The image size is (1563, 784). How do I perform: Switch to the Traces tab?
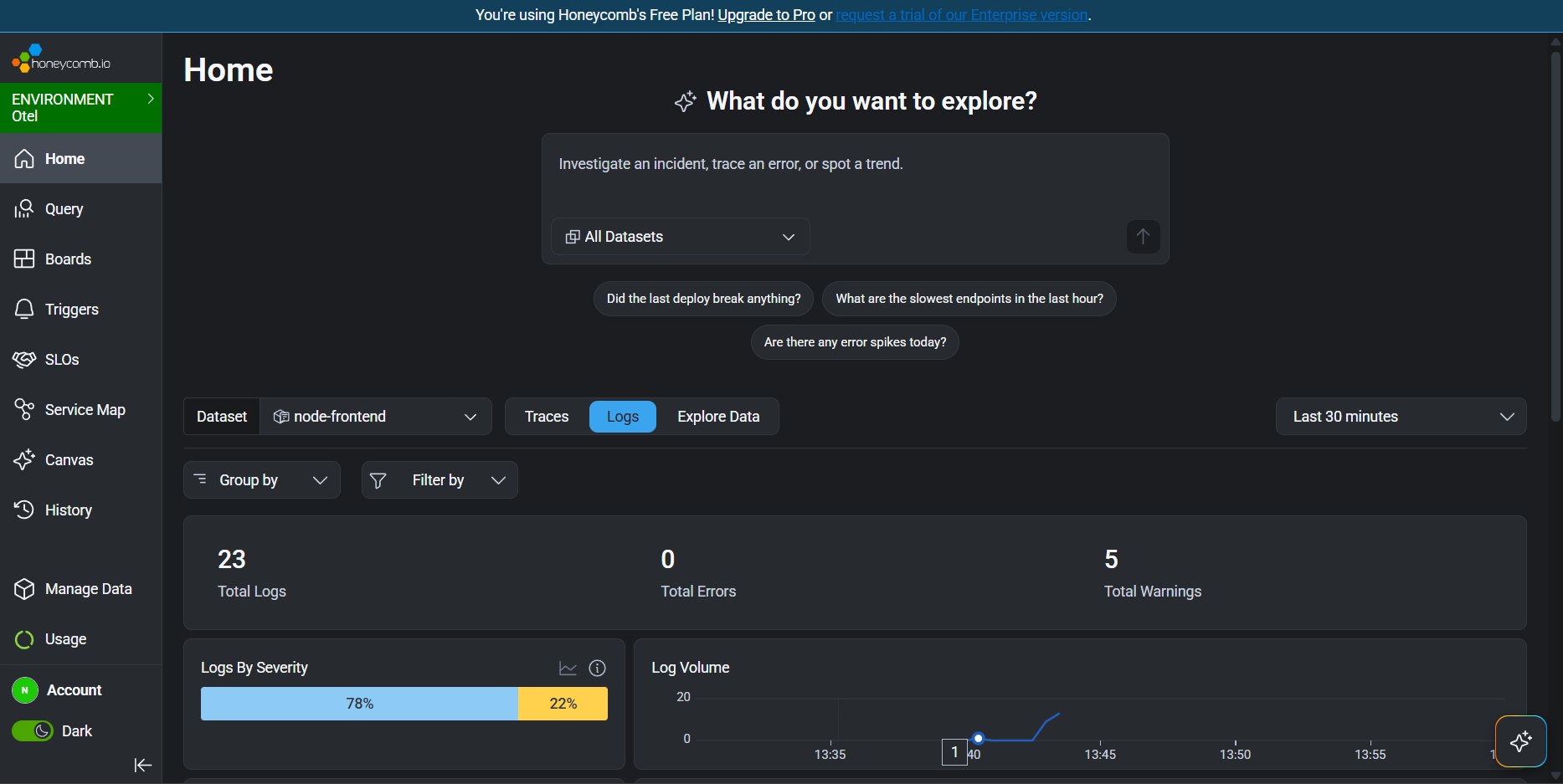tap(547, 417)
